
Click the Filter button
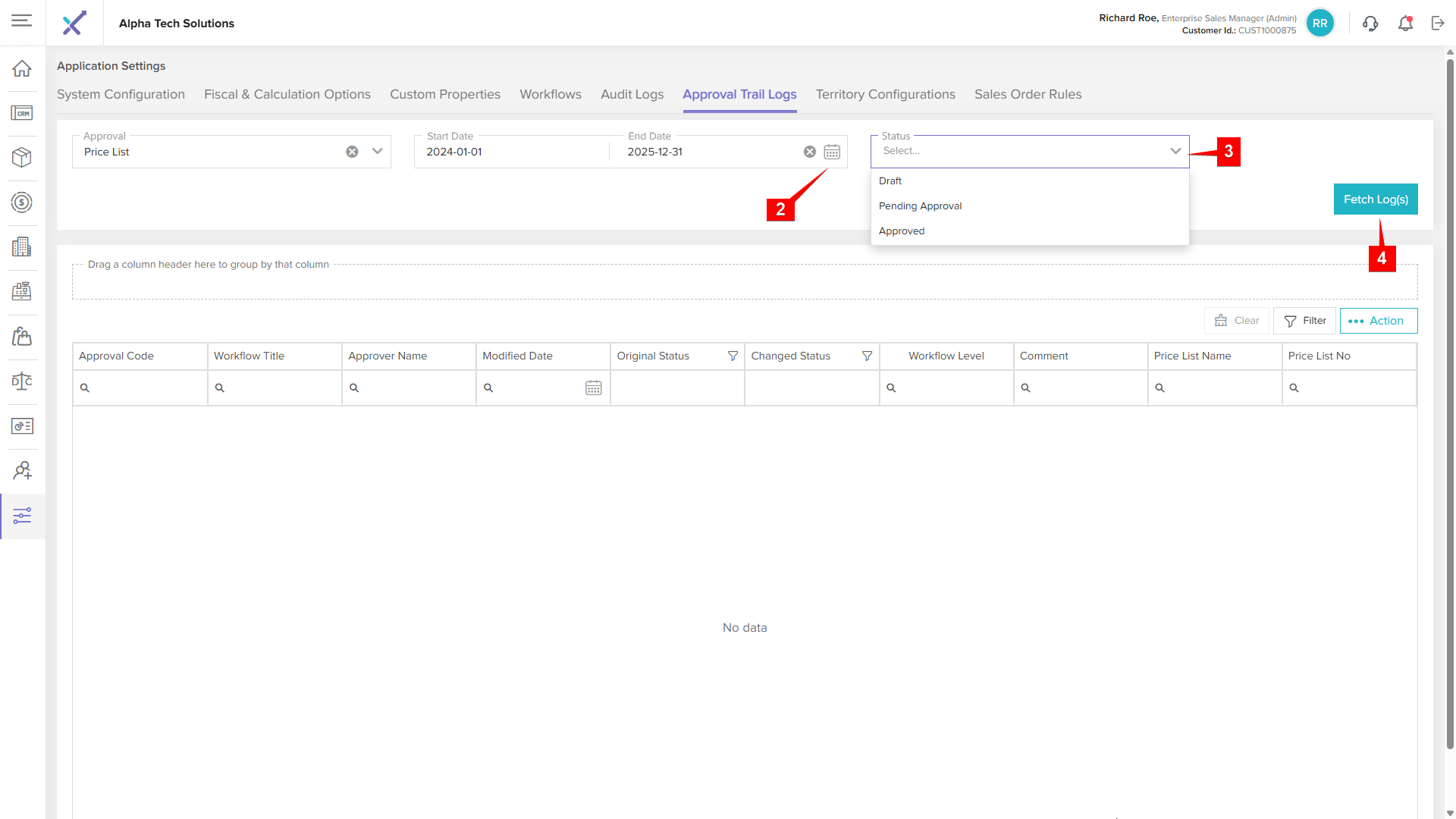[1304, 321]
